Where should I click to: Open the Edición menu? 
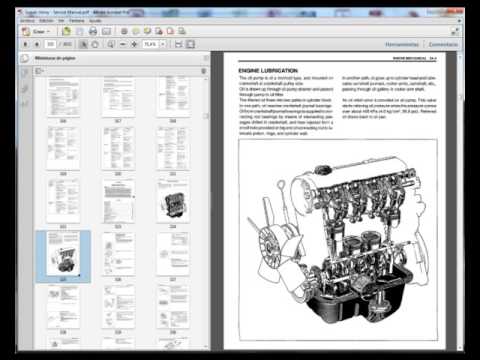[46, 21]
